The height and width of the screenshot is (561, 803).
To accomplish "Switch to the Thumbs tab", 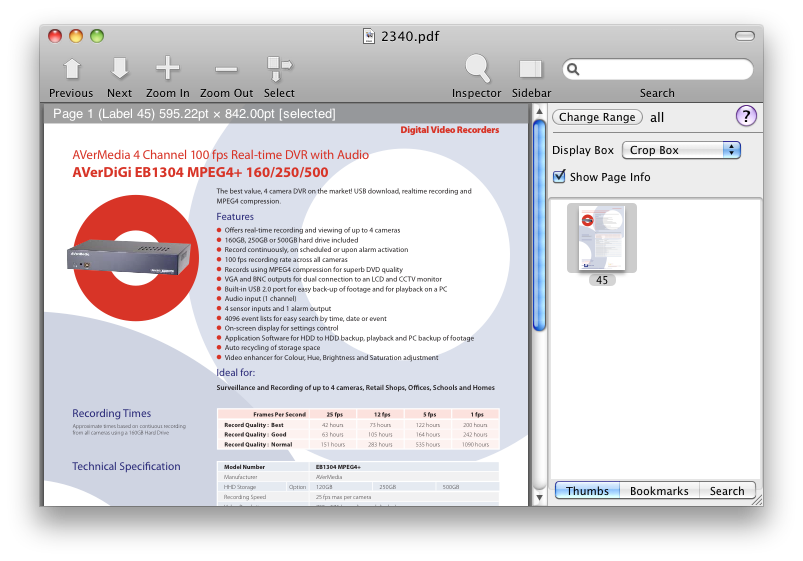I will [x=587, y=491].
